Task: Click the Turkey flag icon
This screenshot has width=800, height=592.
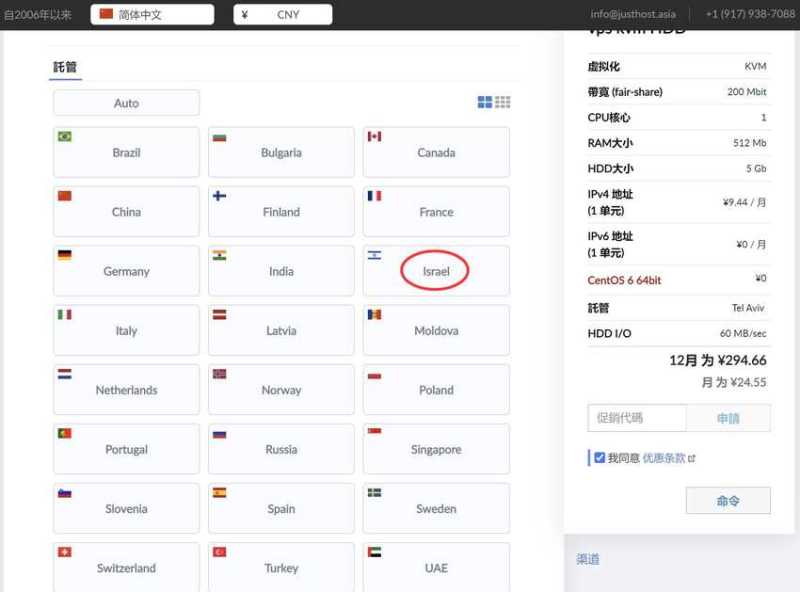Action: [219, 551]
